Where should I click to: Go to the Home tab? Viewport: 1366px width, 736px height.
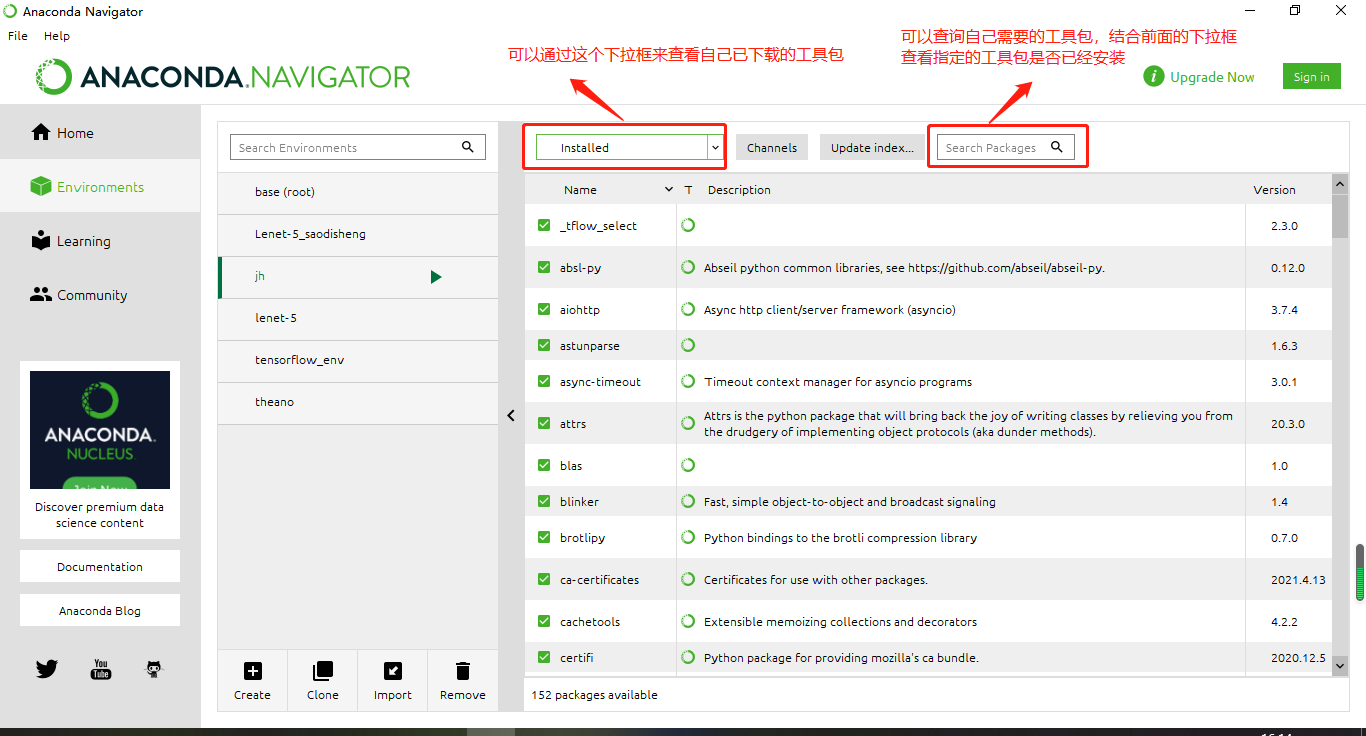(x=100, y=132)
